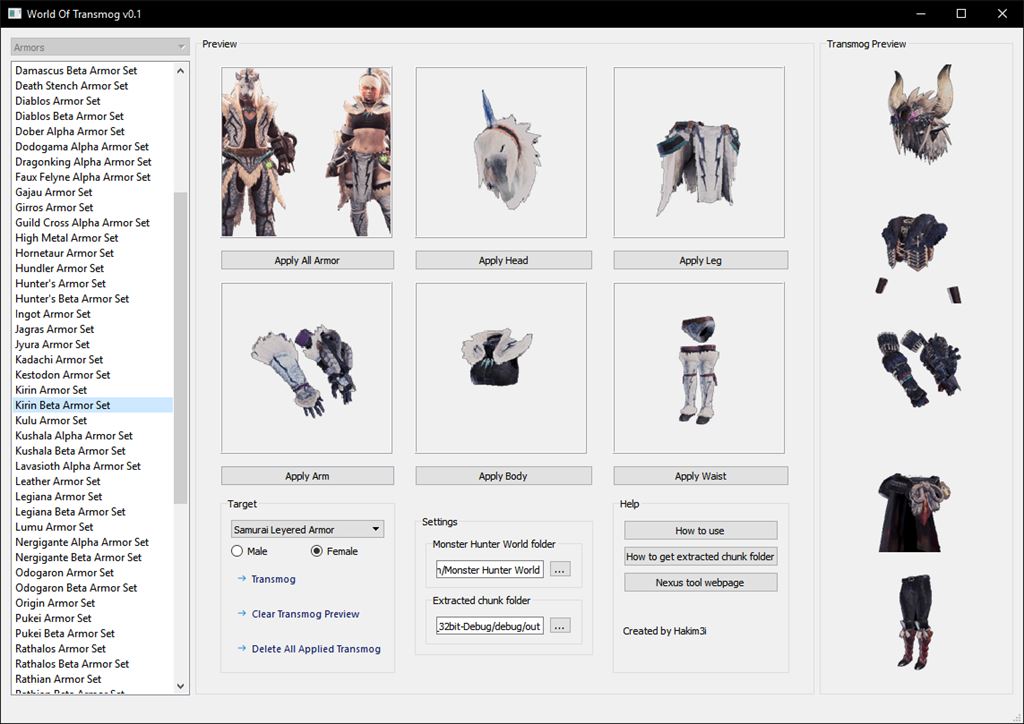1024x724 pixels.
Task: Open the Nexus tool webpage
Action: click(701, 582)
